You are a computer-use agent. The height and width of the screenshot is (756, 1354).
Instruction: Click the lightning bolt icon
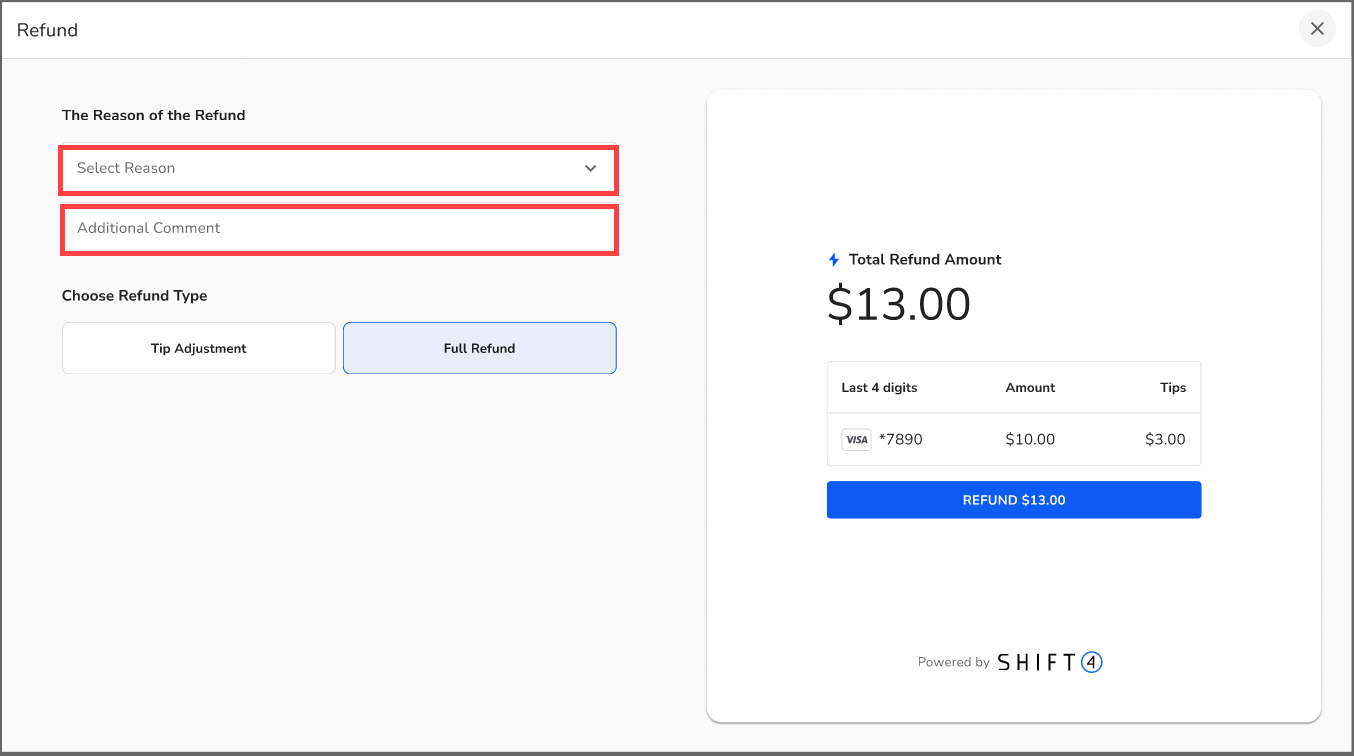(x=834, y=260)
